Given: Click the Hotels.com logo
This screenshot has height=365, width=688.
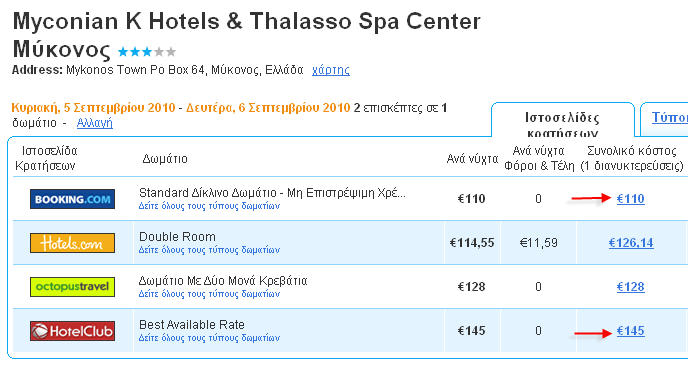Looking at the screenshot, I should [x=72, y=243].
